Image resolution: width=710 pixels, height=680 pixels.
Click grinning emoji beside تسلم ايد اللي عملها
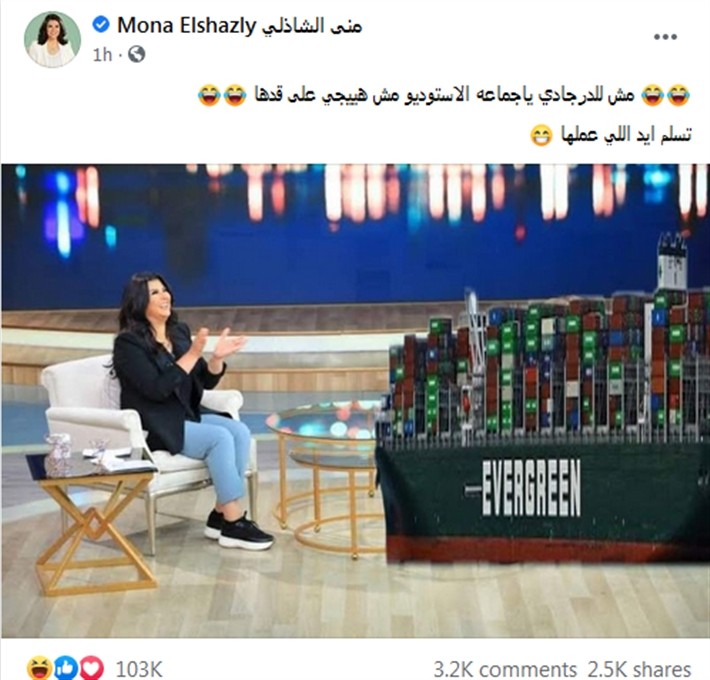click(x=542, y=135)
